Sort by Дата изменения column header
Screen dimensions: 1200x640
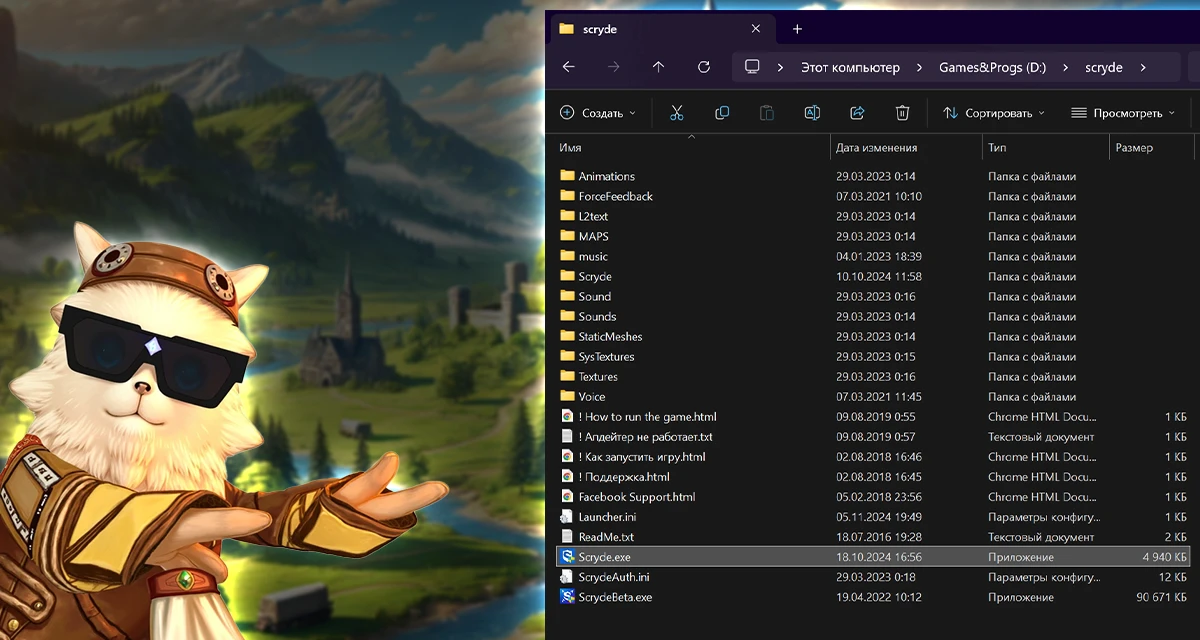pyautogui.click(x=877, y=148)
